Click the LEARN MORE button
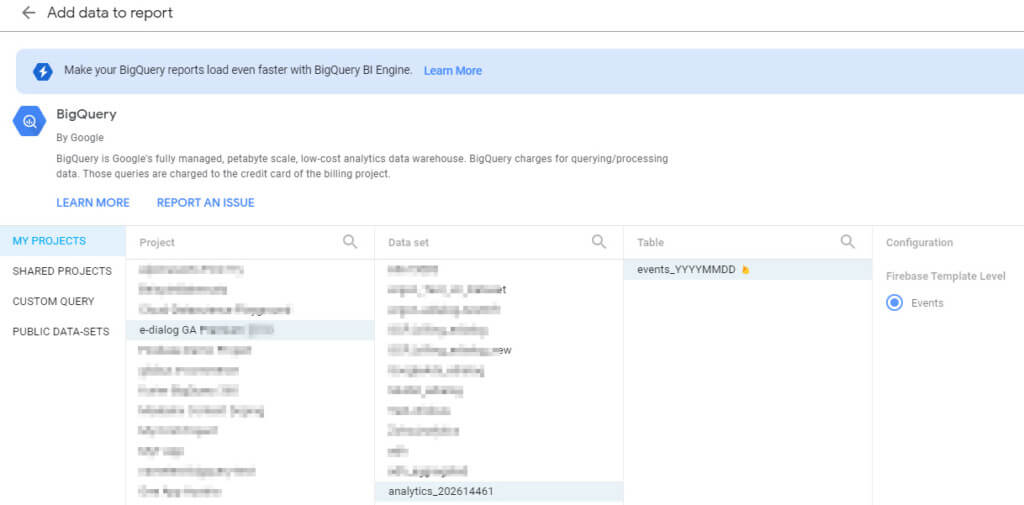Image resolution: width=1024 pixels, height=505 pixels. click(x=93, y=202)
